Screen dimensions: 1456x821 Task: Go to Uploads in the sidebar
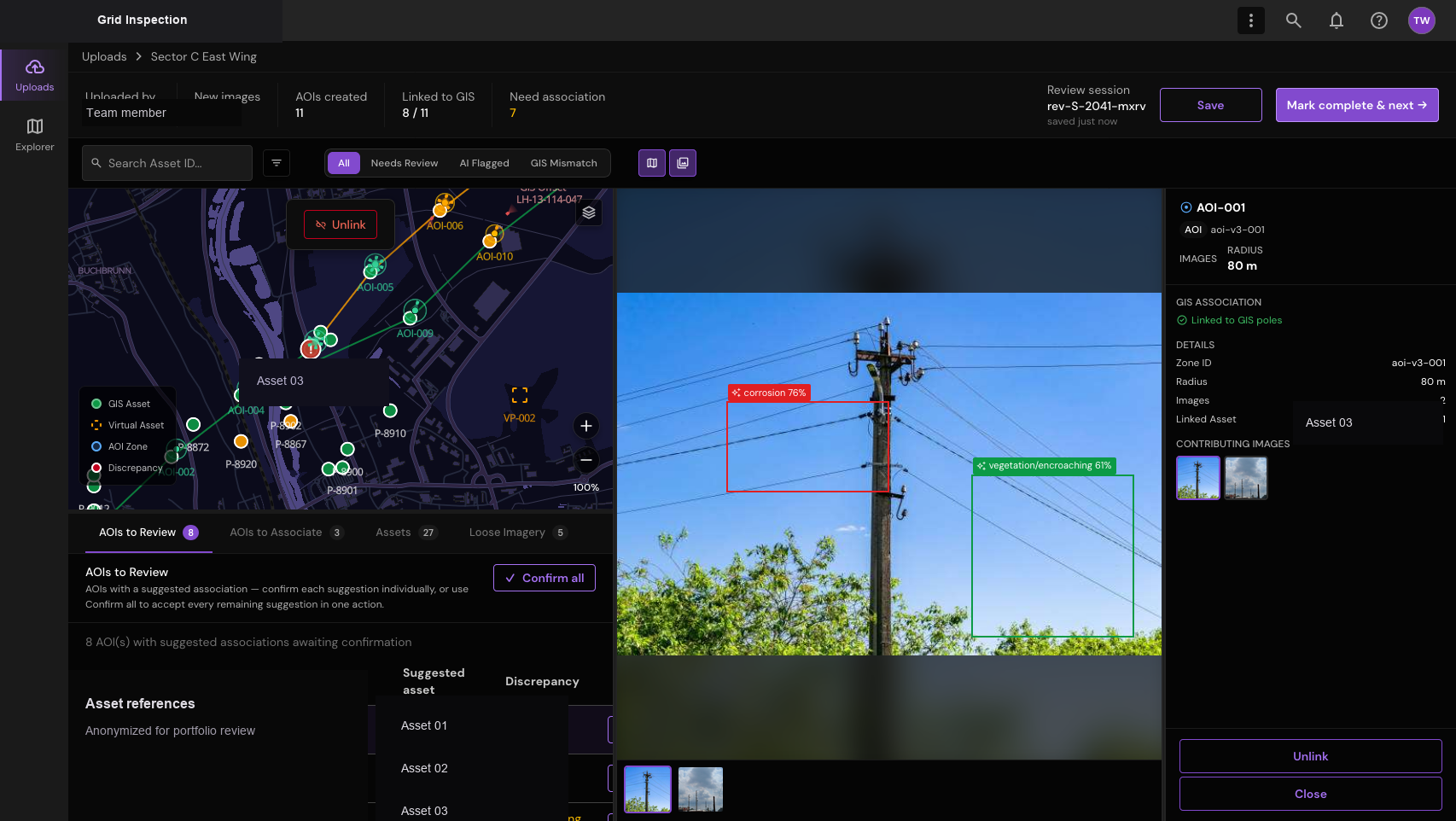click(34, 75)
